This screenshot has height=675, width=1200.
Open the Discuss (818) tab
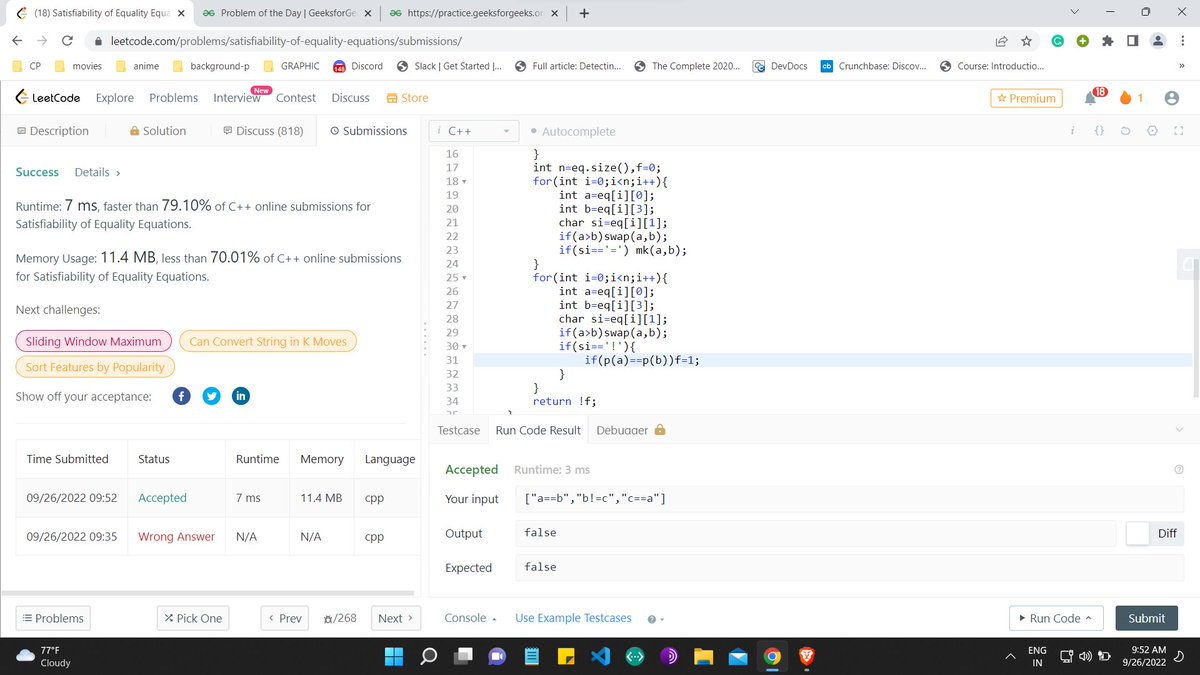263,131
